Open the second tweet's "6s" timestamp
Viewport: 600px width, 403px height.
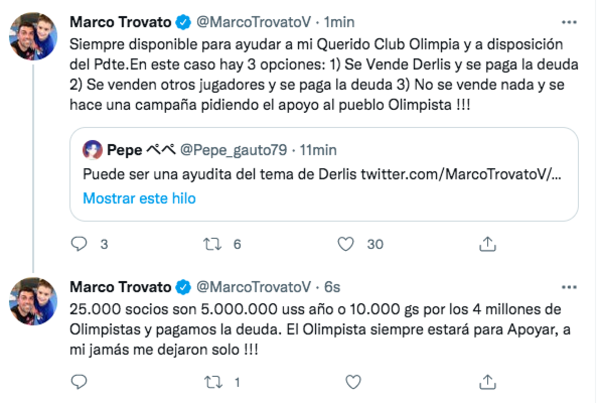coord(332,288)
